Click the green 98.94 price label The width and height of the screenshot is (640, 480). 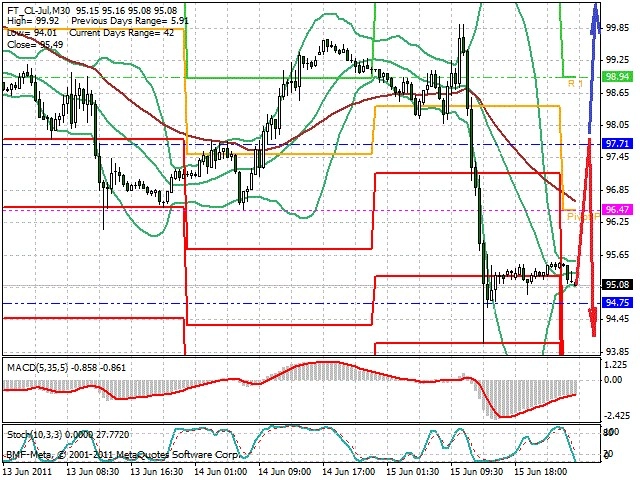[x=617, y=77]
